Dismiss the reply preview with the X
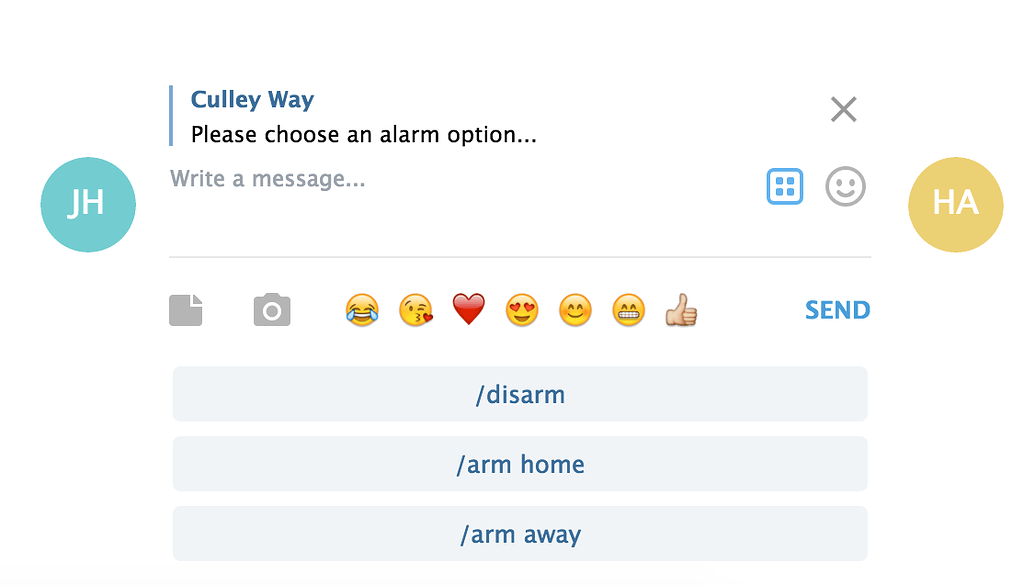 (843, 109)
